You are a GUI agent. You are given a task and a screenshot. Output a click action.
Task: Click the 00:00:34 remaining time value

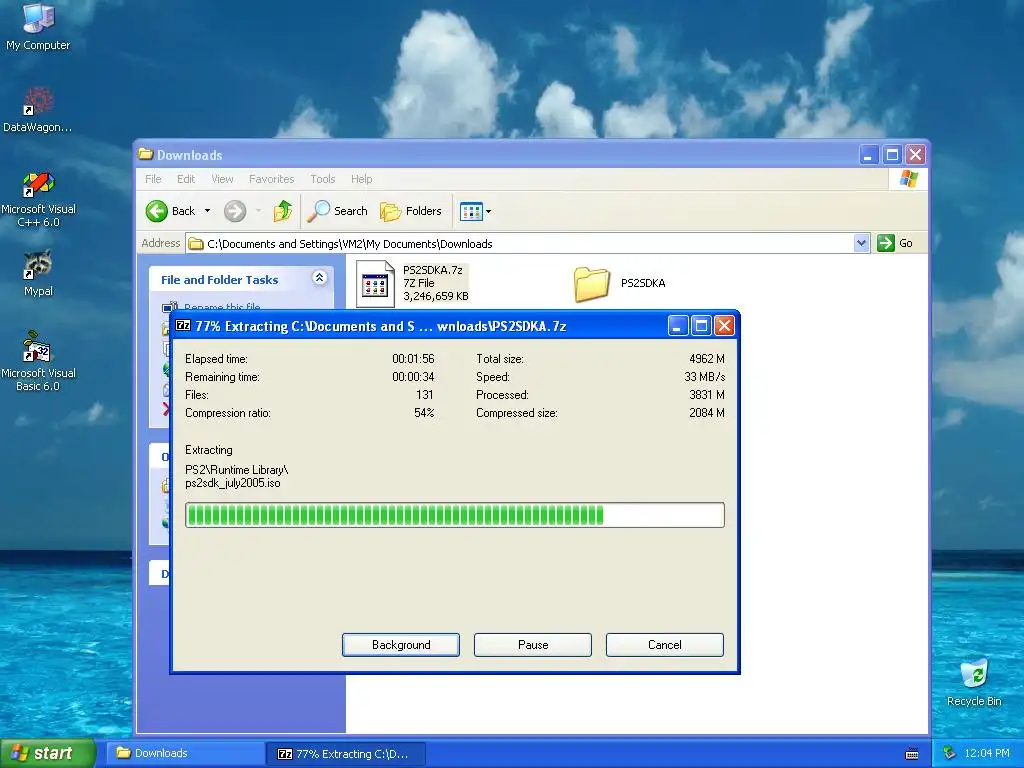pyautogui.click(x=413, y=377)
